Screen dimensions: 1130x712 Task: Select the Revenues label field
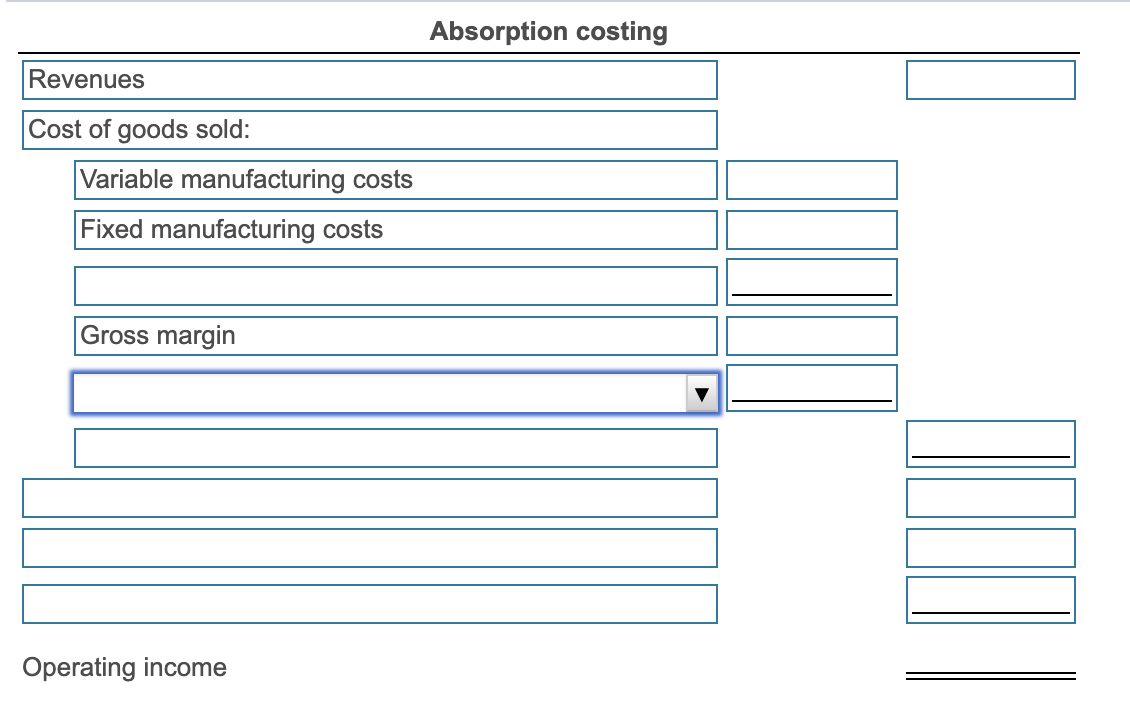(370, 80)
